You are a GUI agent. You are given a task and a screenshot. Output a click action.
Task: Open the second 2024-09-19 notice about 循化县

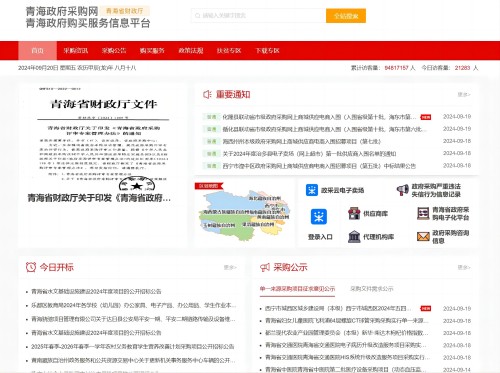coord(324,129)
